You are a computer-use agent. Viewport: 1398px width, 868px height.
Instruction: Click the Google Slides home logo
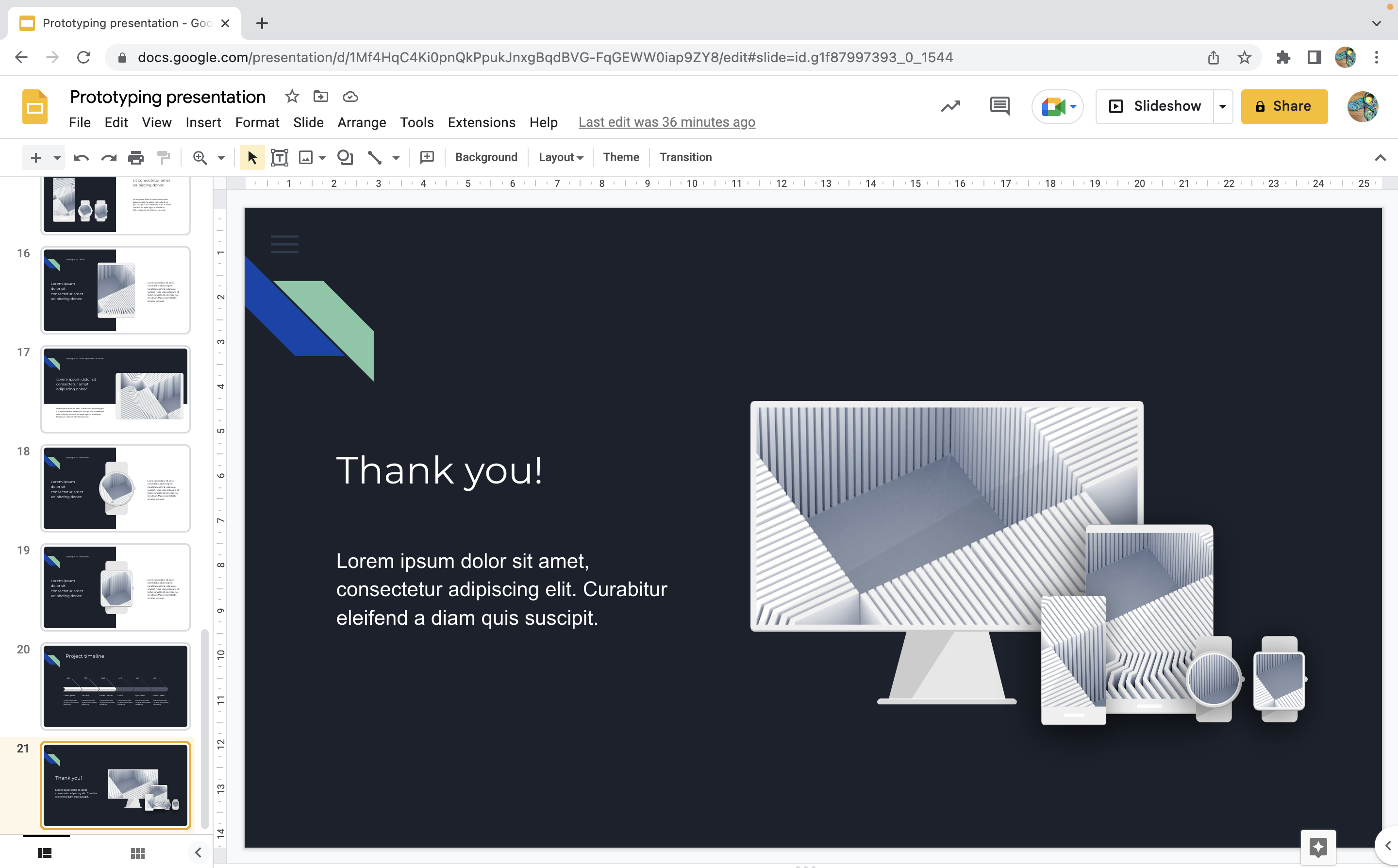click(35, 107)
